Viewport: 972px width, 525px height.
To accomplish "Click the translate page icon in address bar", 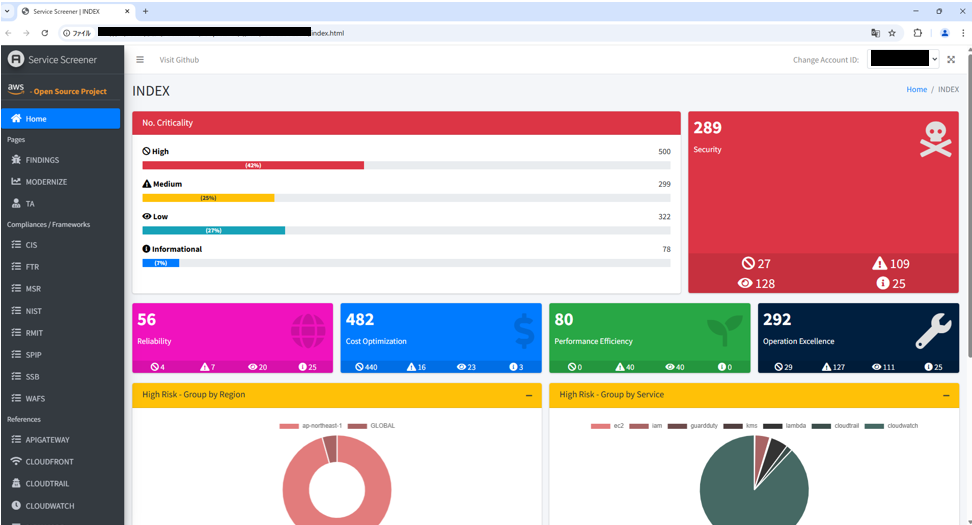I will tap(875, 33).
